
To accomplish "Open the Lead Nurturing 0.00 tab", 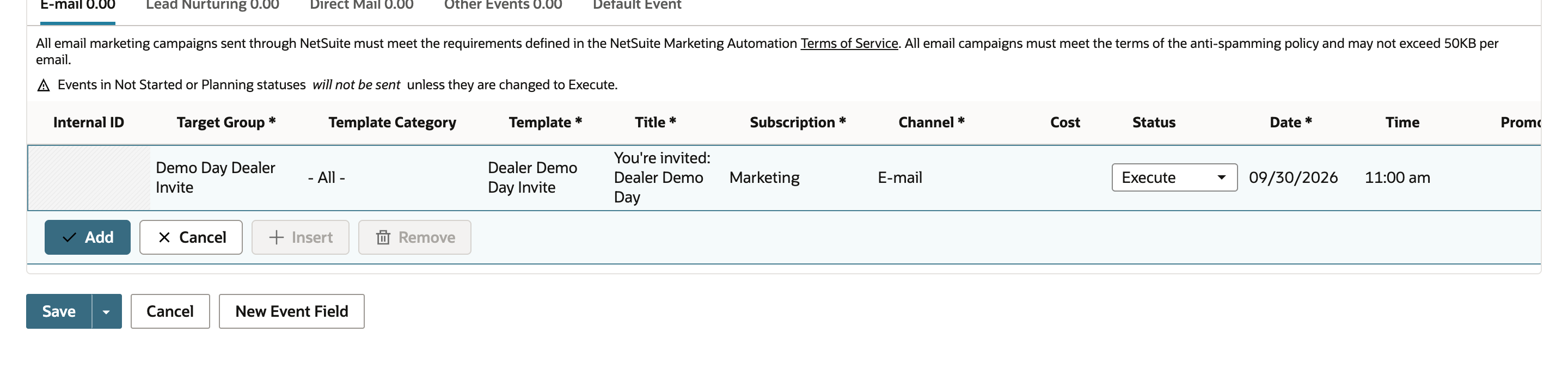I will (212, 6).
